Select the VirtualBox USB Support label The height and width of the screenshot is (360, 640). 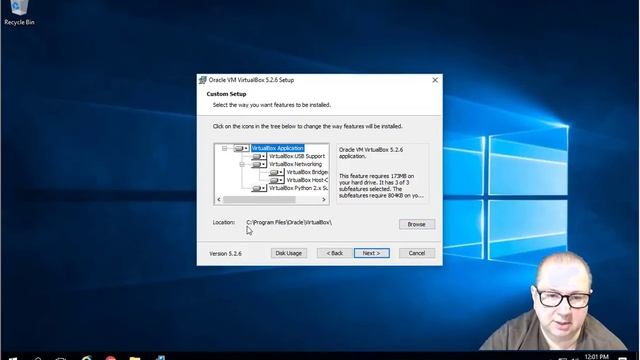point(297,156)
